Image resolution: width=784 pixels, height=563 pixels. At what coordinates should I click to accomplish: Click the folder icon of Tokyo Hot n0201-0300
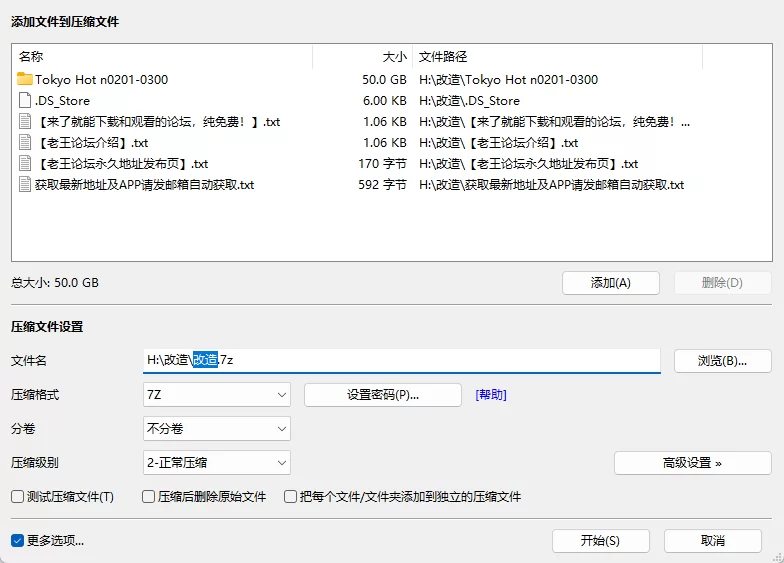[x=25, y=80]
